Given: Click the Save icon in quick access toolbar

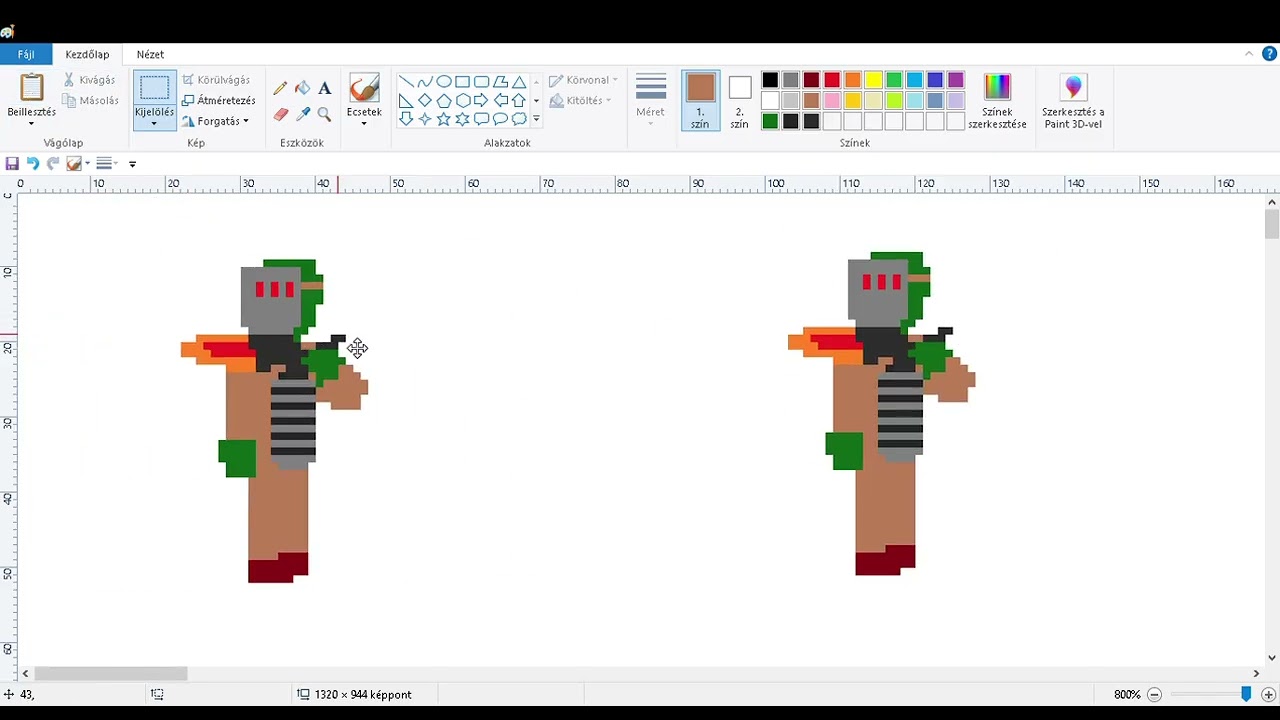Looking at the screenshot, I should click(12, 163).
